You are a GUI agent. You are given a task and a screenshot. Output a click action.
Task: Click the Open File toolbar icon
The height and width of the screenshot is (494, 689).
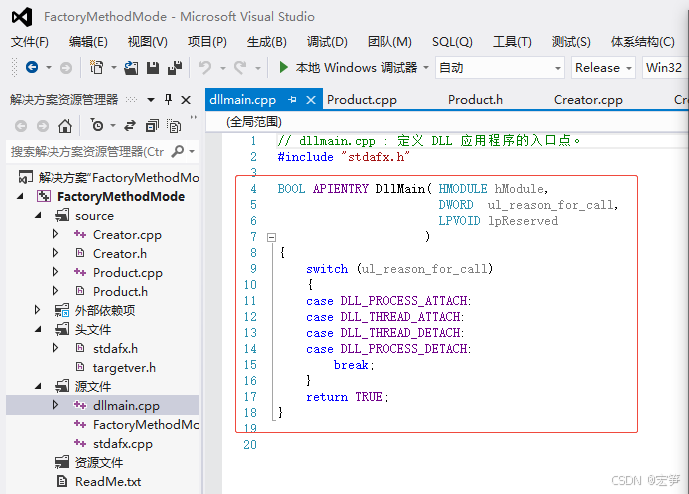(x=131, y=68)
